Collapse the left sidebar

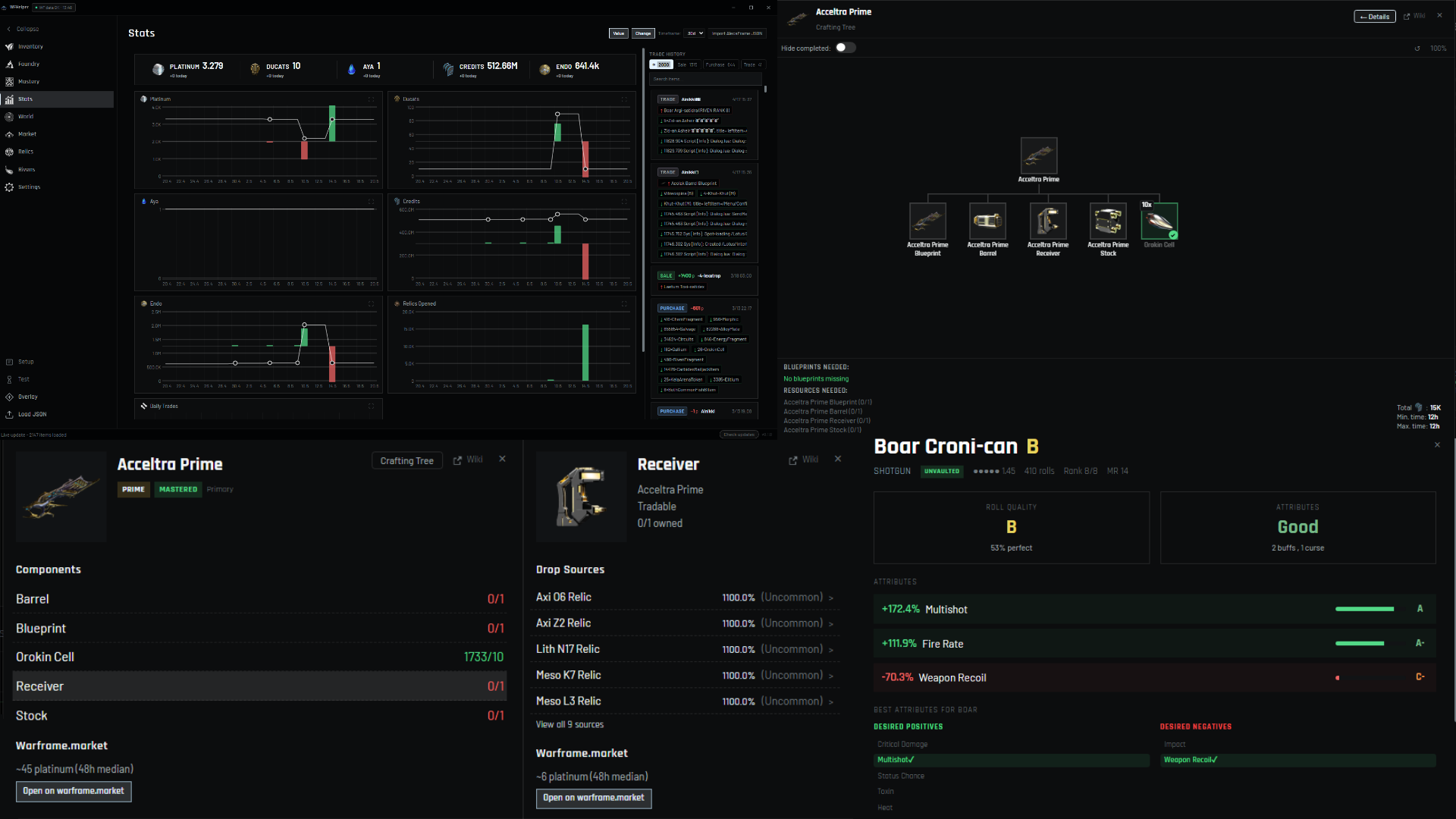click(x=23, y=30)
